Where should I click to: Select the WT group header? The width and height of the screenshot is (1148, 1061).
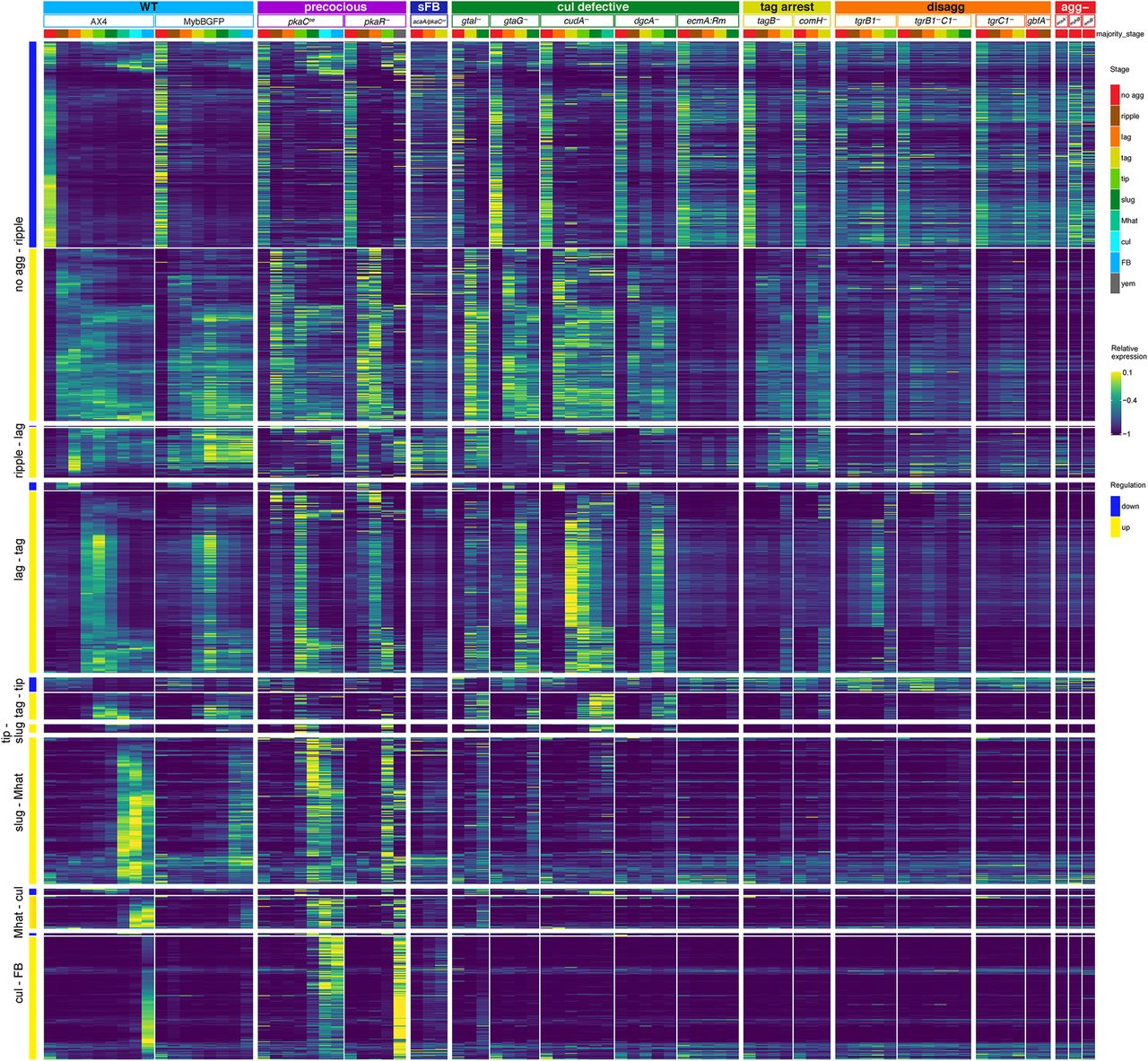click(x=148, y=7)
